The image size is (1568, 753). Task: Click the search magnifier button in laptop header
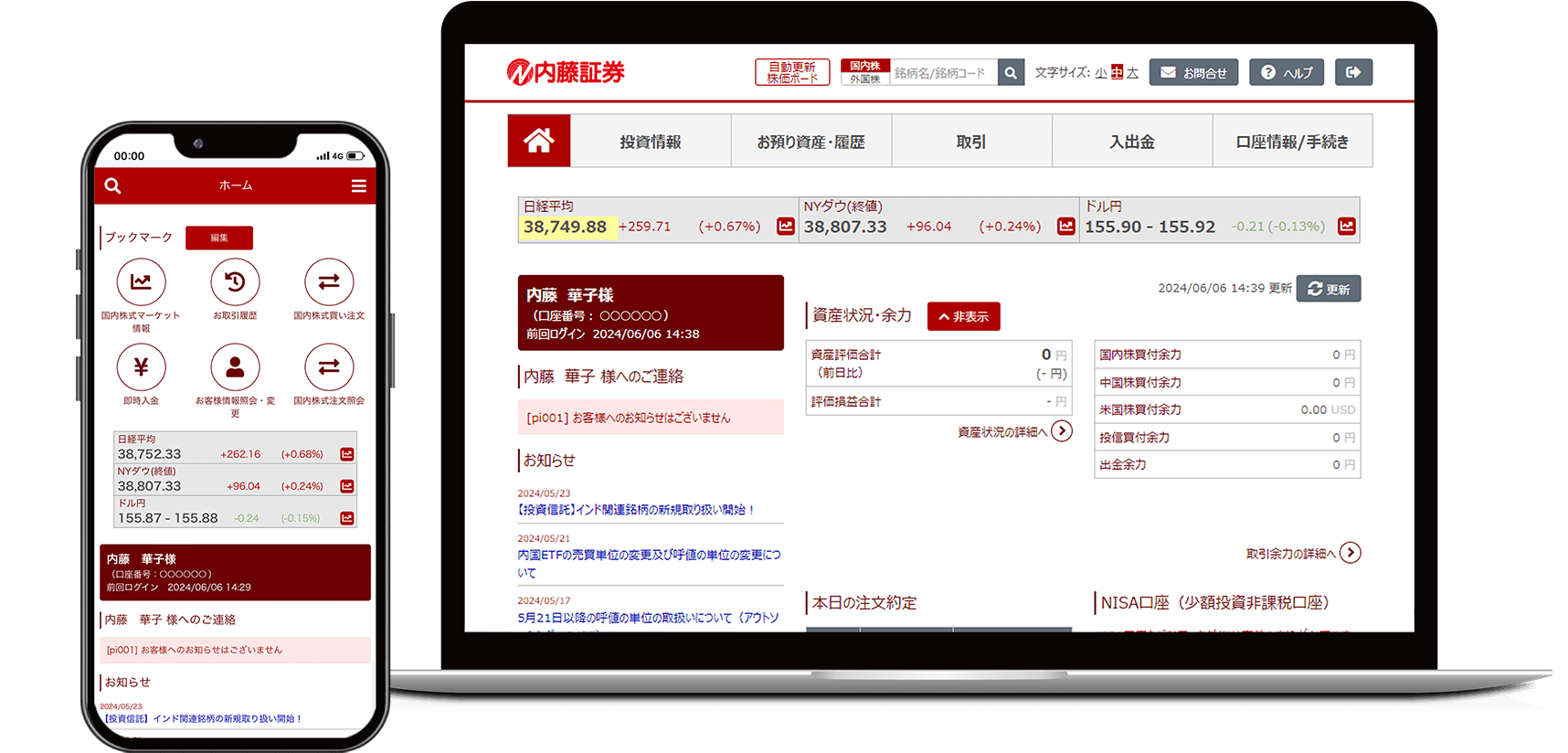[x=1011, y=72]
